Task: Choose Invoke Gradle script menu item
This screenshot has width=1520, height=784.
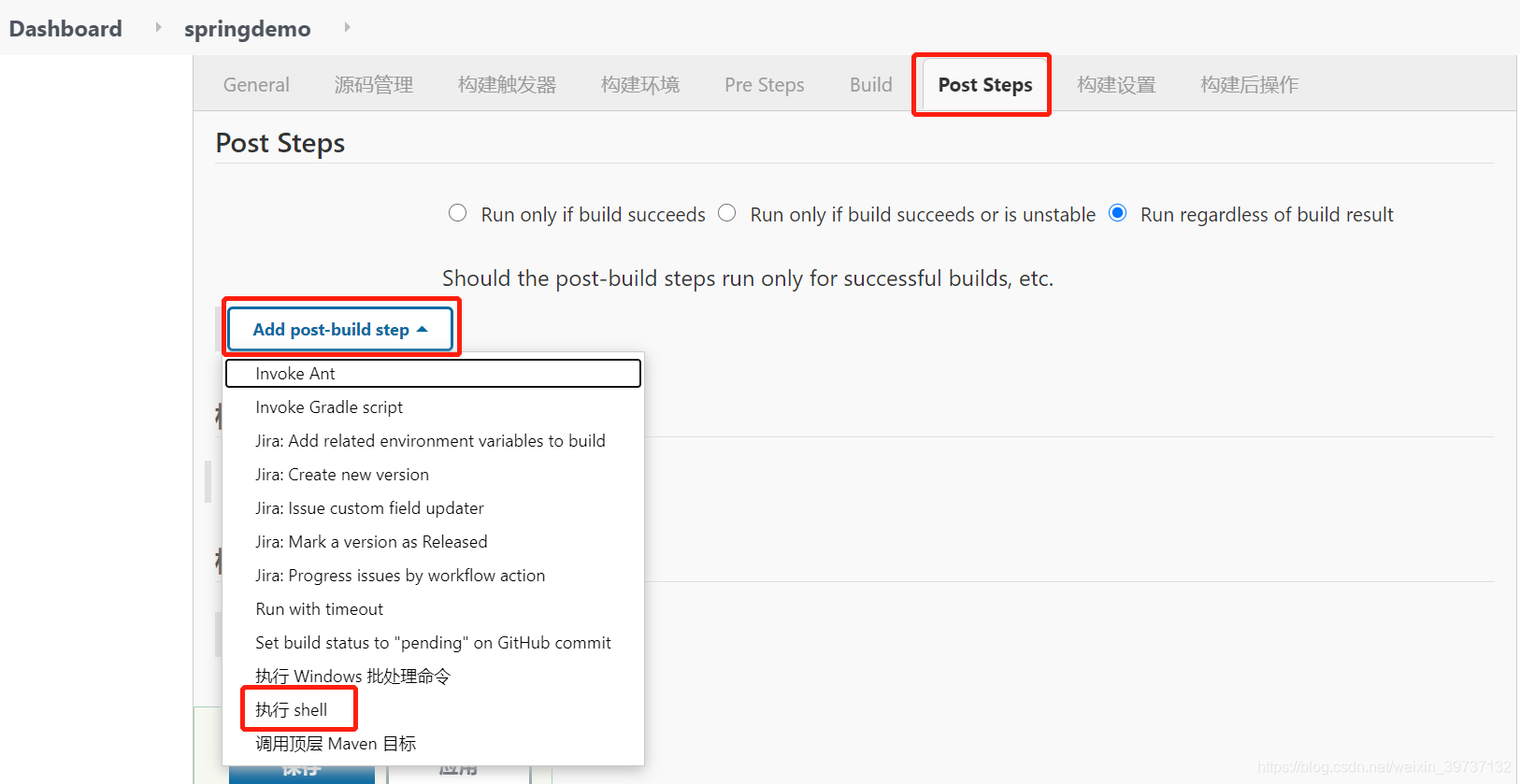Action: [433, 407]
